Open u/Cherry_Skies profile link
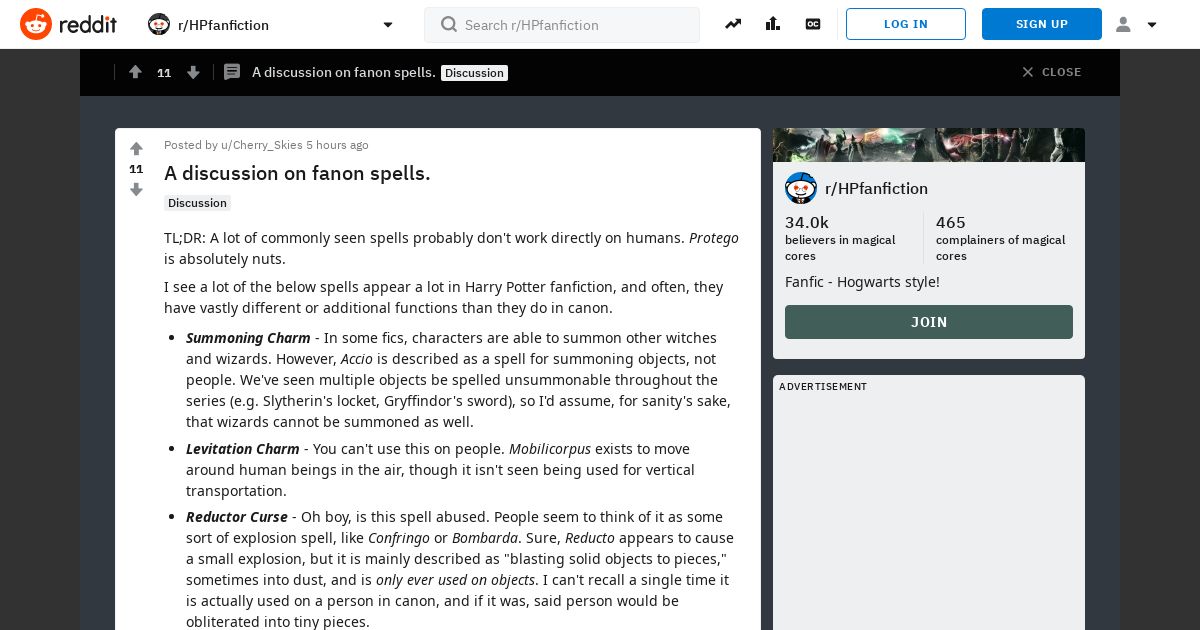 [x=262, y=145]
